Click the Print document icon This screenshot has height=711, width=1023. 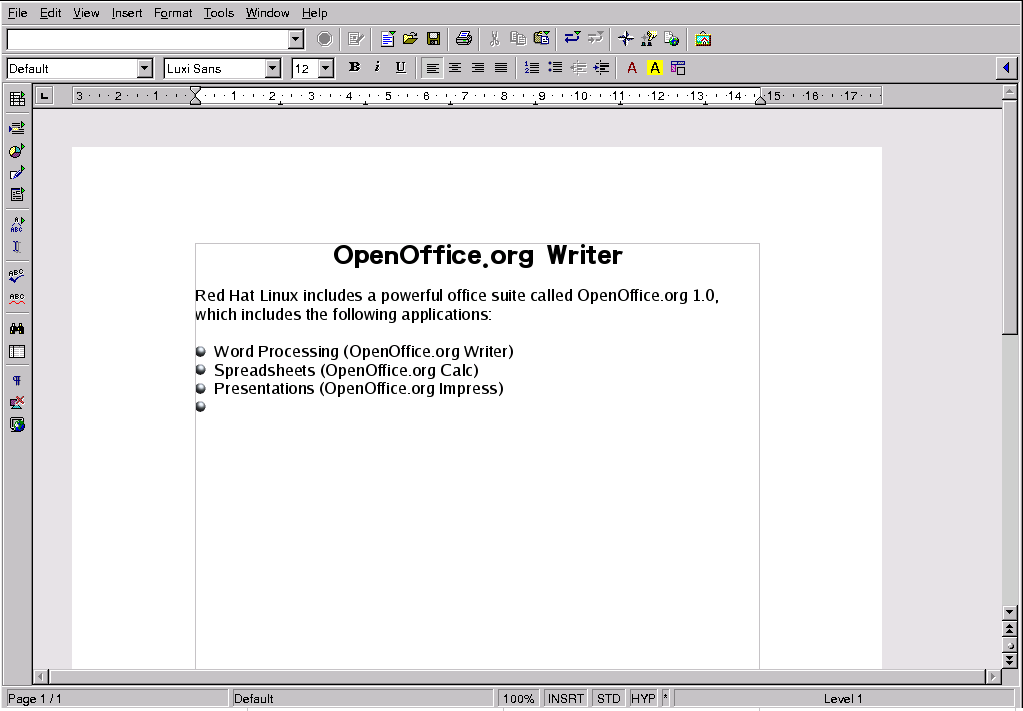463,39
